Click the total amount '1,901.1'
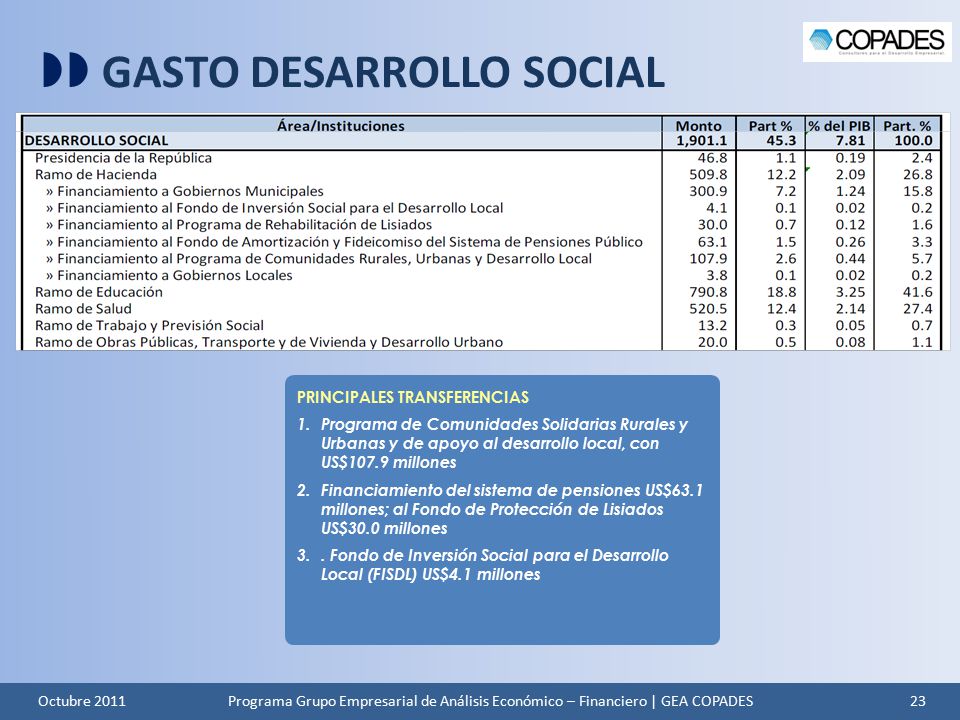 point(702,141)
